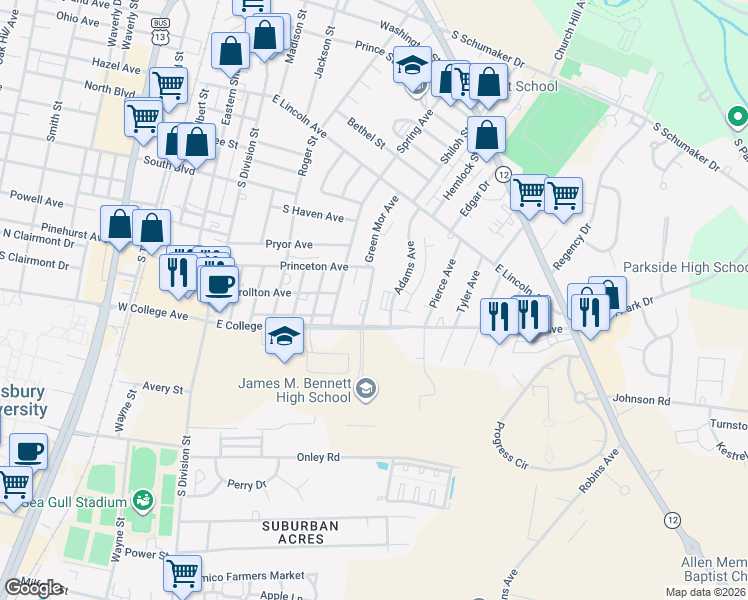Select the Route 12 shield near Hemlock St

tap(503, 175)
